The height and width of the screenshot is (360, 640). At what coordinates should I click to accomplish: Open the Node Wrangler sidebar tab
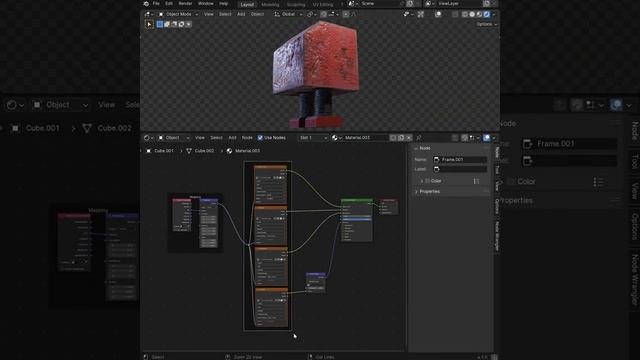[497, 237]
